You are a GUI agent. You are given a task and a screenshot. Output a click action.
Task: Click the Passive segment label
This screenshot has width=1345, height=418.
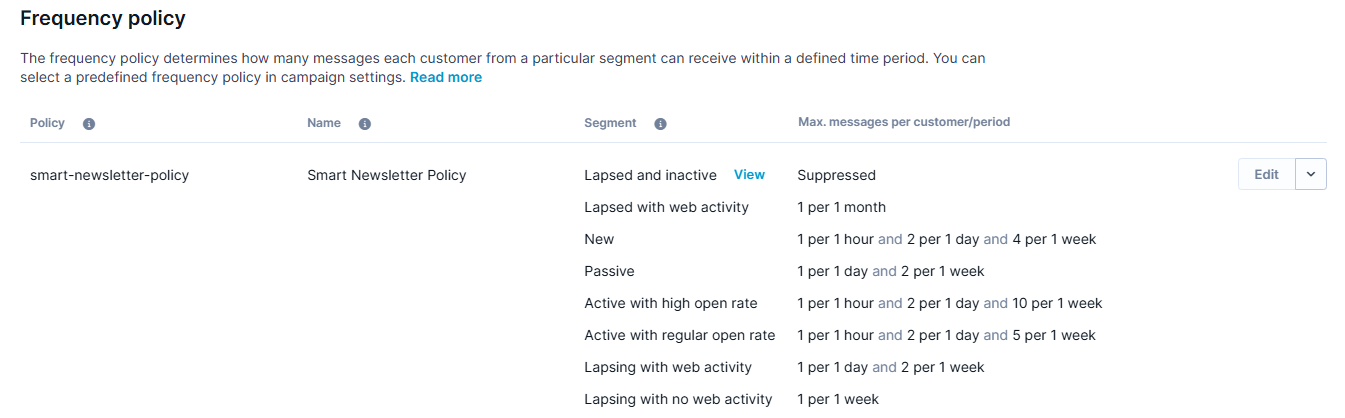click(609, 271)
